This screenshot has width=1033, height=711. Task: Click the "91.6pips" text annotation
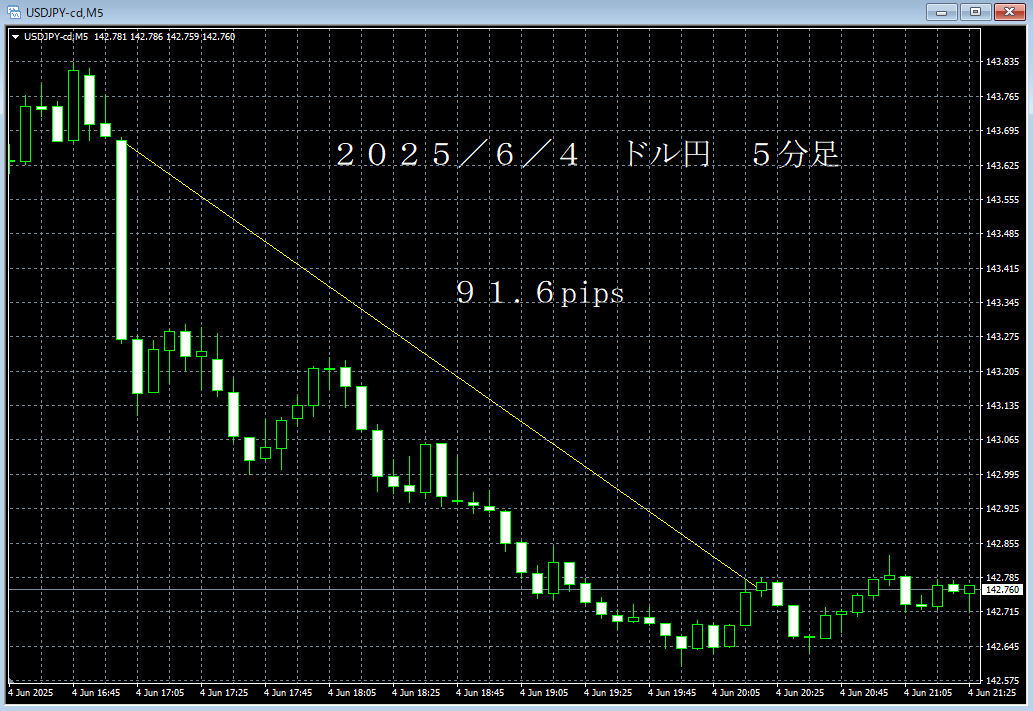[540, 293]
